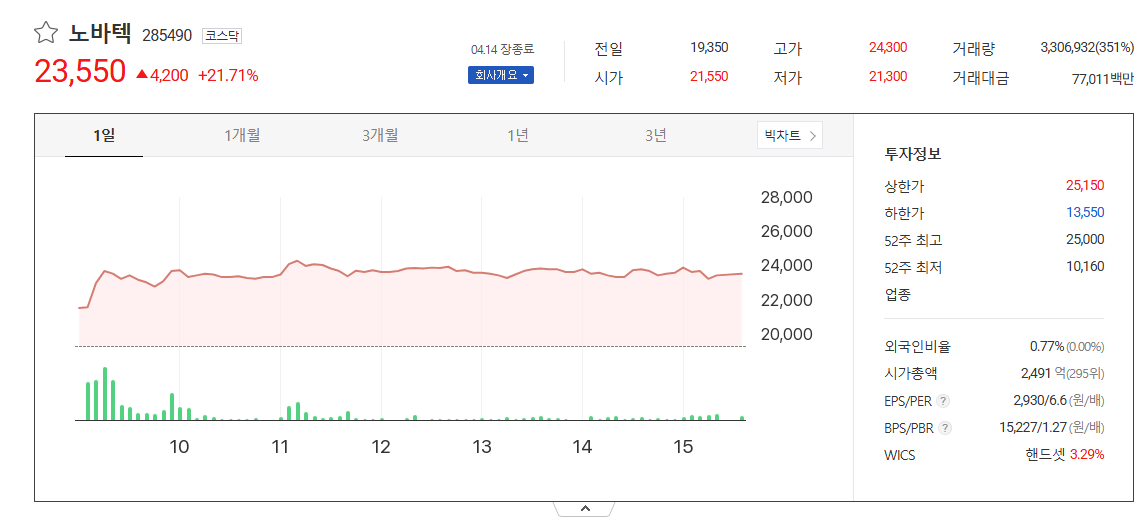
Task: Click the 하한가 value 13,550
Action: tap(1085, 213)
